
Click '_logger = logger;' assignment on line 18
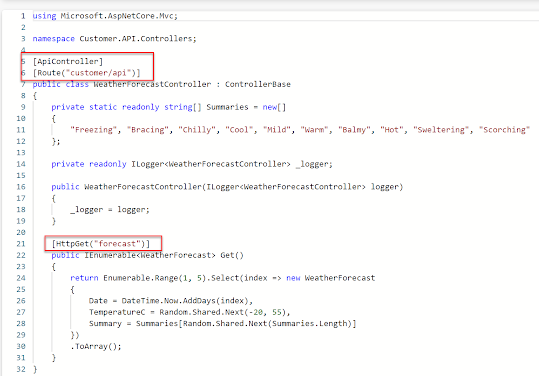click(110, 210)
